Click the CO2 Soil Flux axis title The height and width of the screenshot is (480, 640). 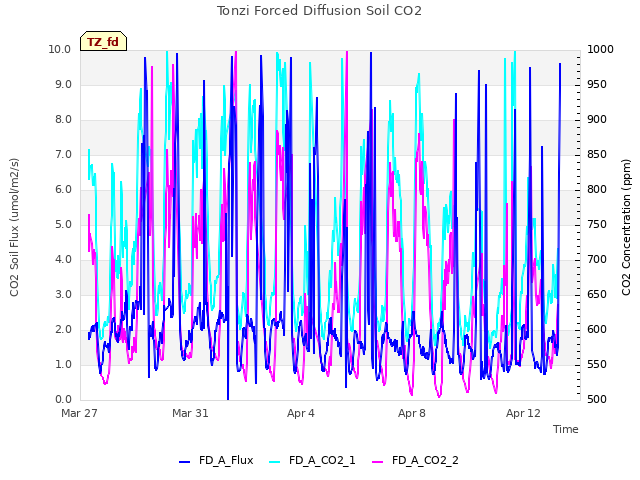point(14,227)
